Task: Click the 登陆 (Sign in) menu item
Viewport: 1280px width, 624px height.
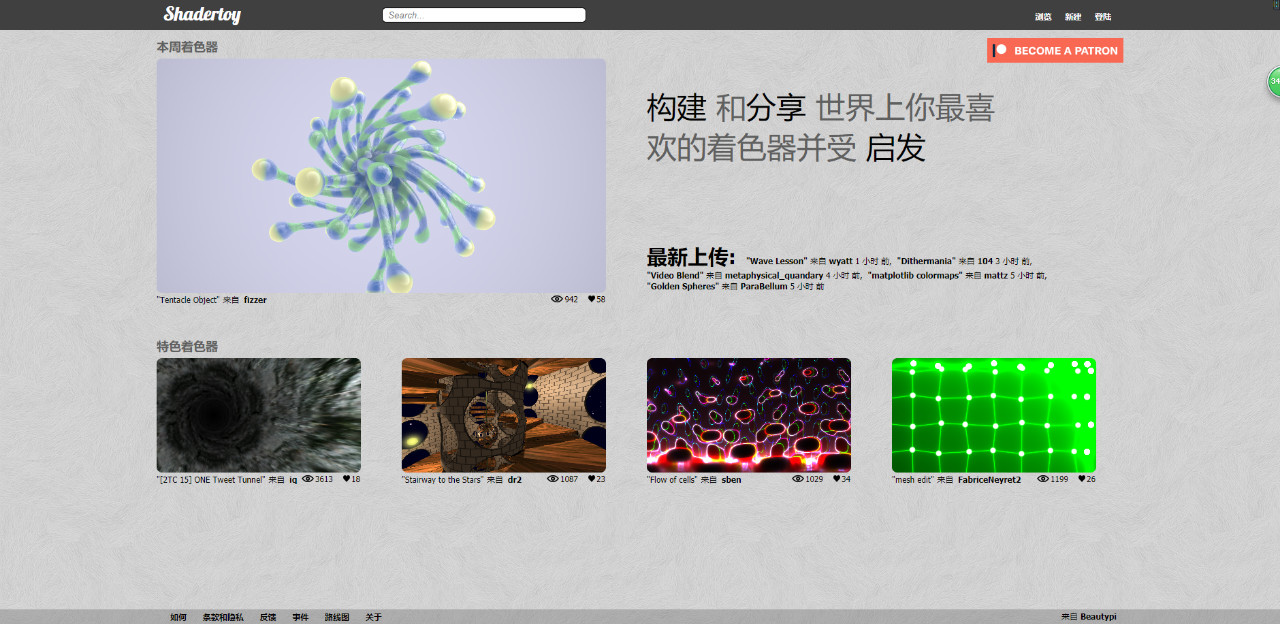Action: tap(1103, 17)
